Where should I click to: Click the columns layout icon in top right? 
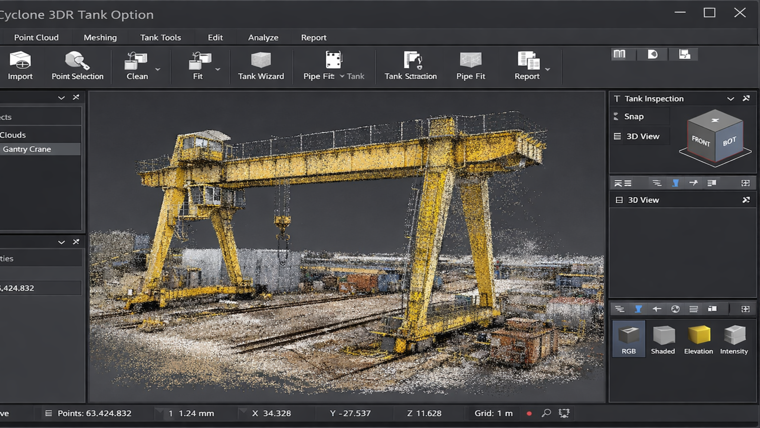(x=619, y=54)
